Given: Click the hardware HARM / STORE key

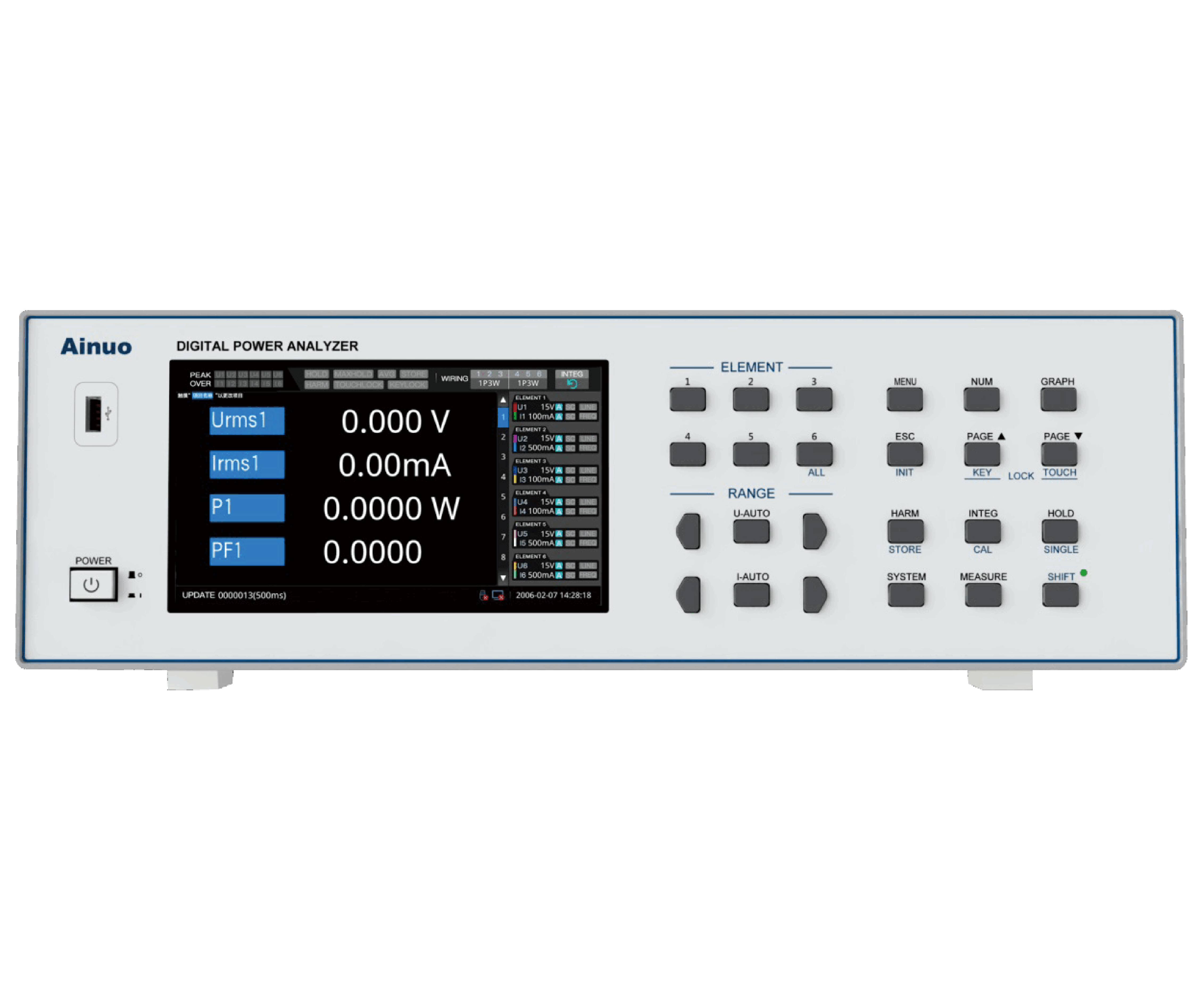Looking at the screenshot, I should point(905,531).
